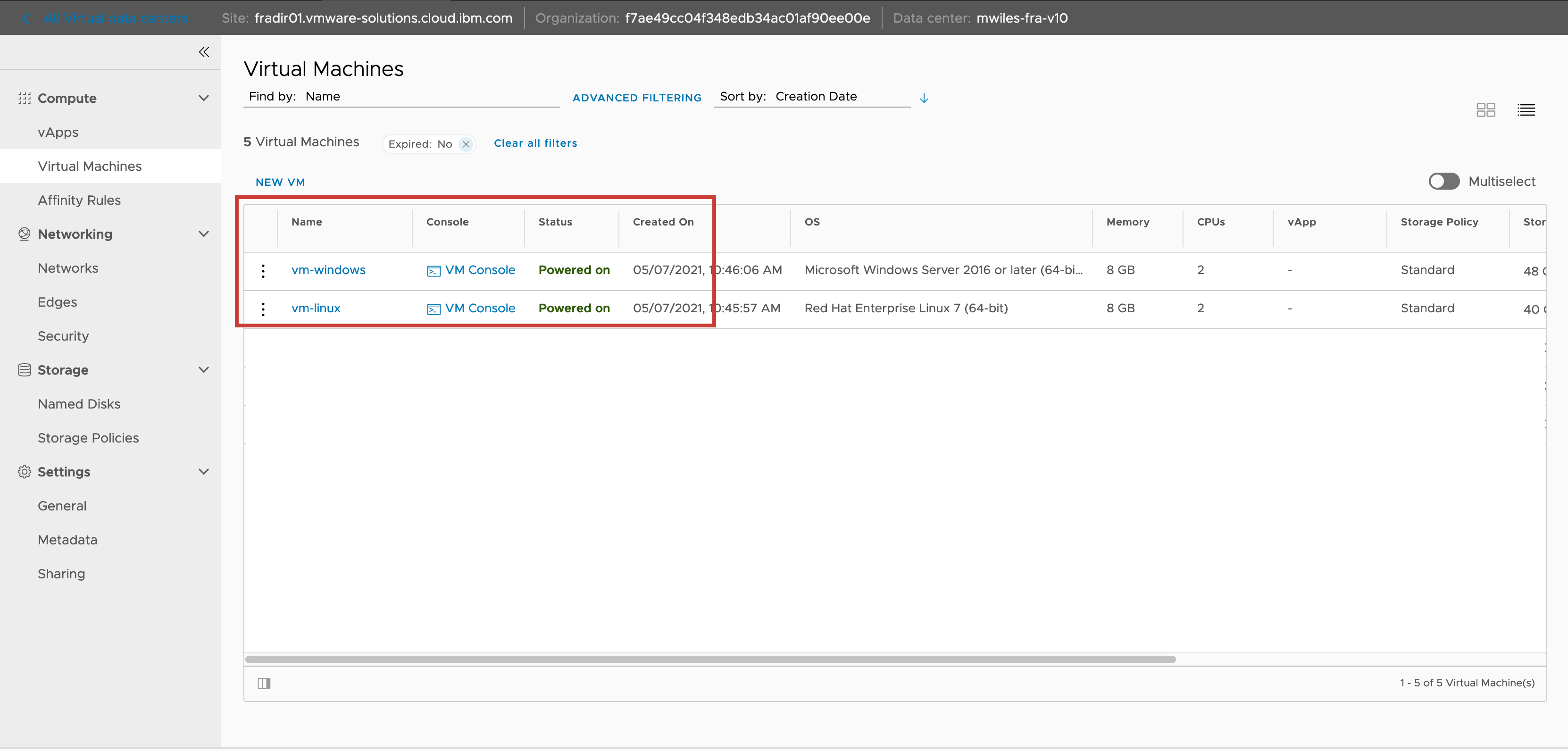Viewport: 1568px width, 751px height.
Task: Go to Affinity Rules in the sidebar
Action: 79,200
